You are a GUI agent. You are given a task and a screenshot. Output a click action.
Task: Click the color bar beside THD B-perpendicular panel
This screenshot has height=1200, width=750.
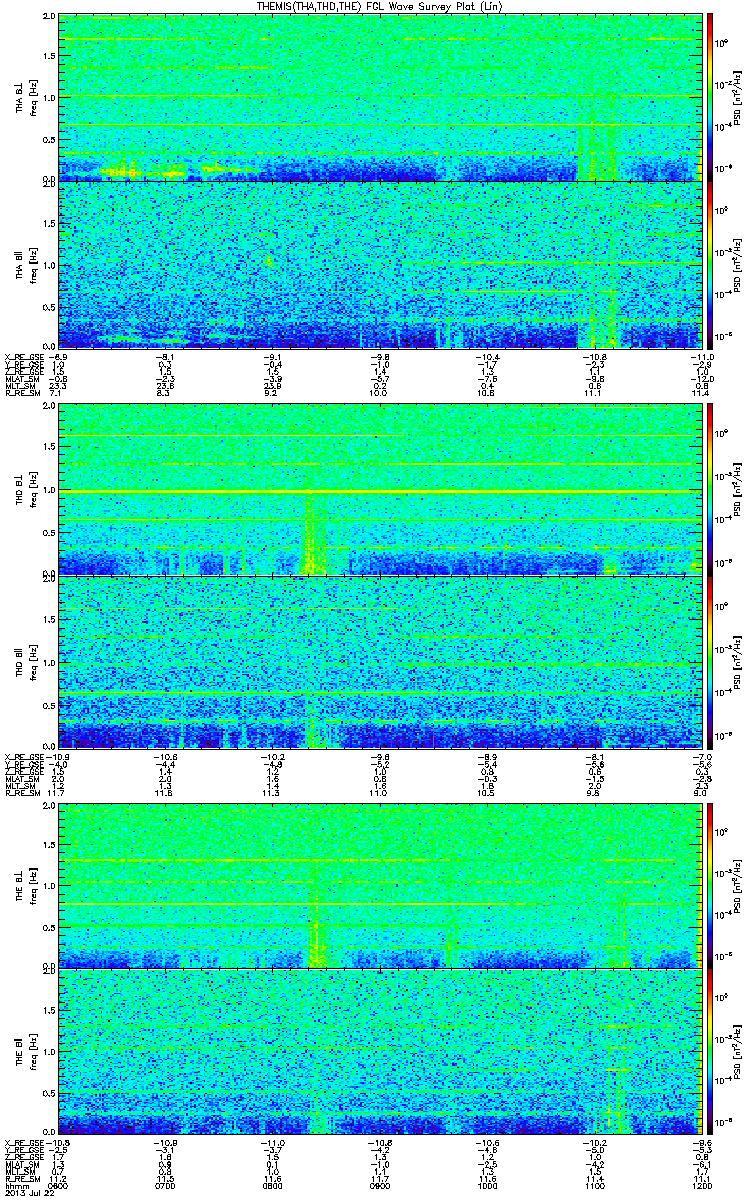click(711, 490)
